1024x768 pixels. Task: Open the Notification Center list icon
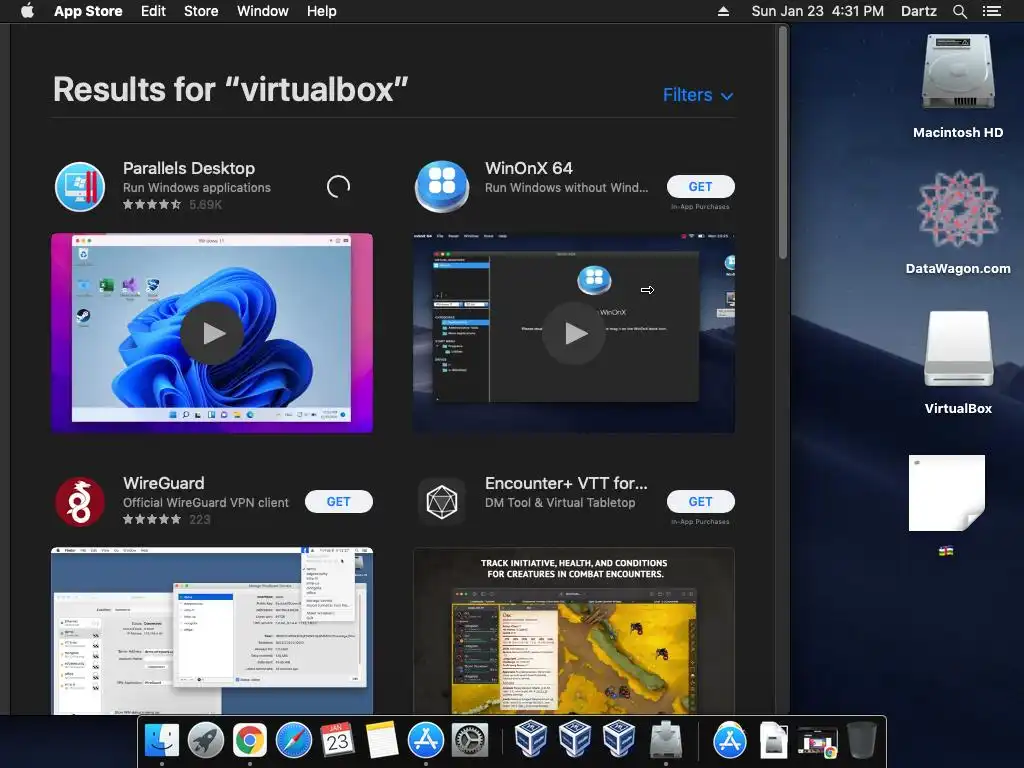pyautogui.click(x=991, y=11)
